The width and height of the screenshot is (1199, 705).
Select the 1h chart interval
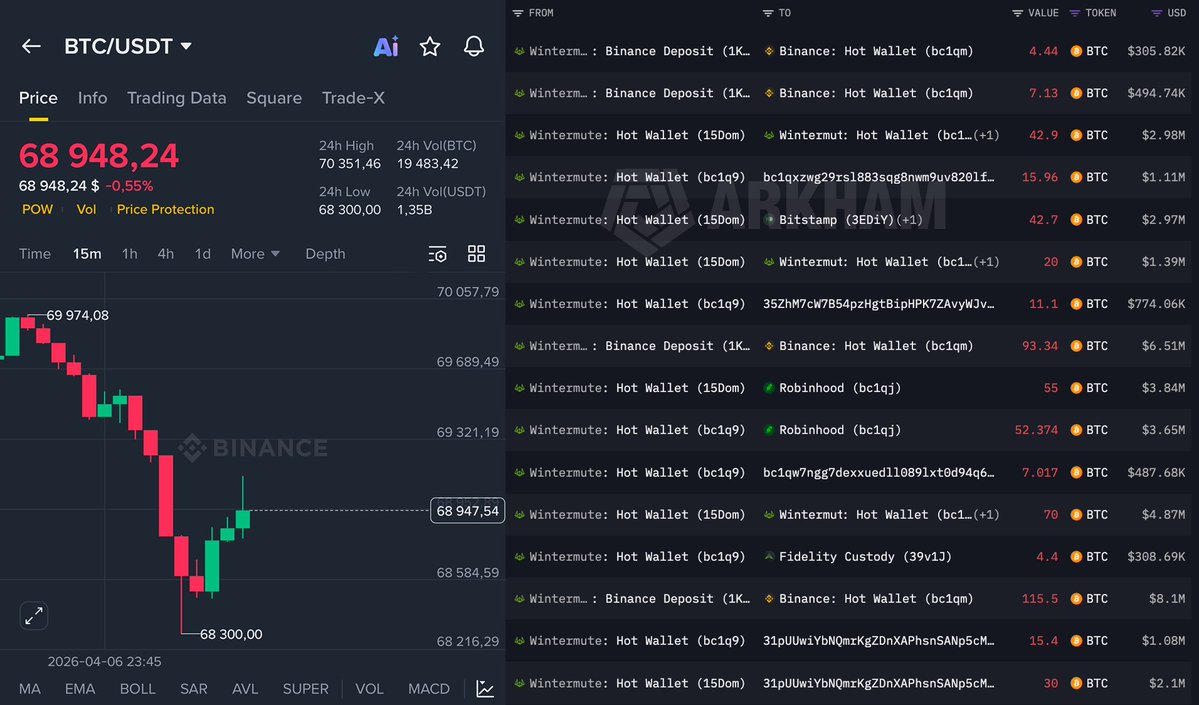pos(130,254)
